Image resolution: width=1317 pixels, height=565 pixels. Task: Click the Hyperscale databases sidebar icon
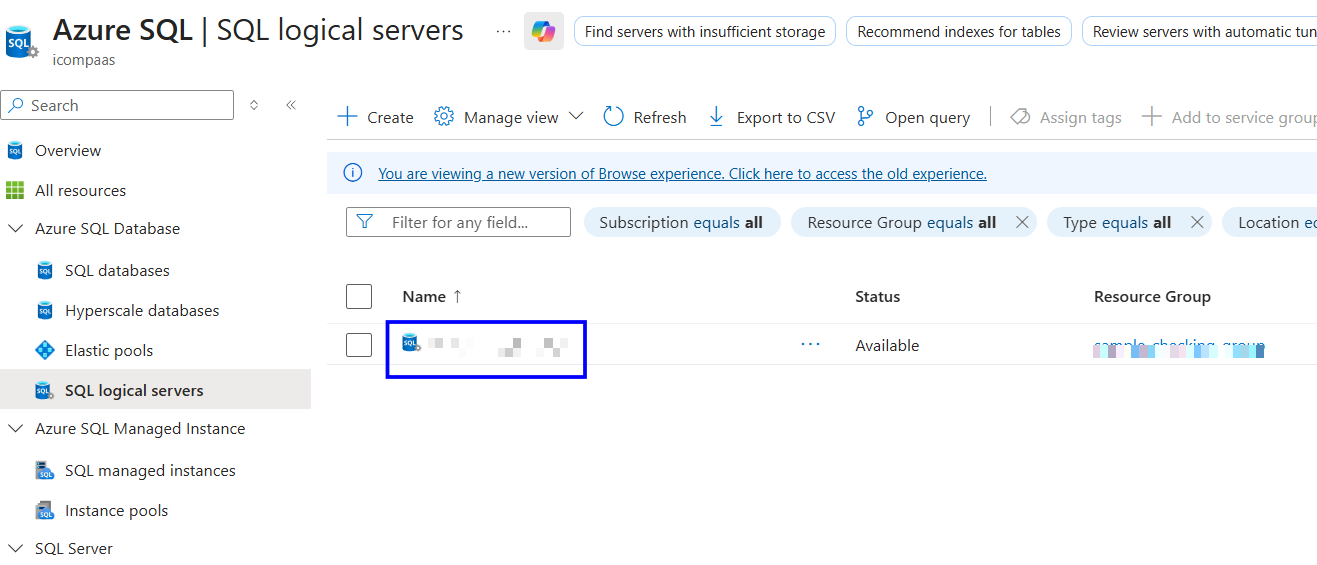pos(45,311)
